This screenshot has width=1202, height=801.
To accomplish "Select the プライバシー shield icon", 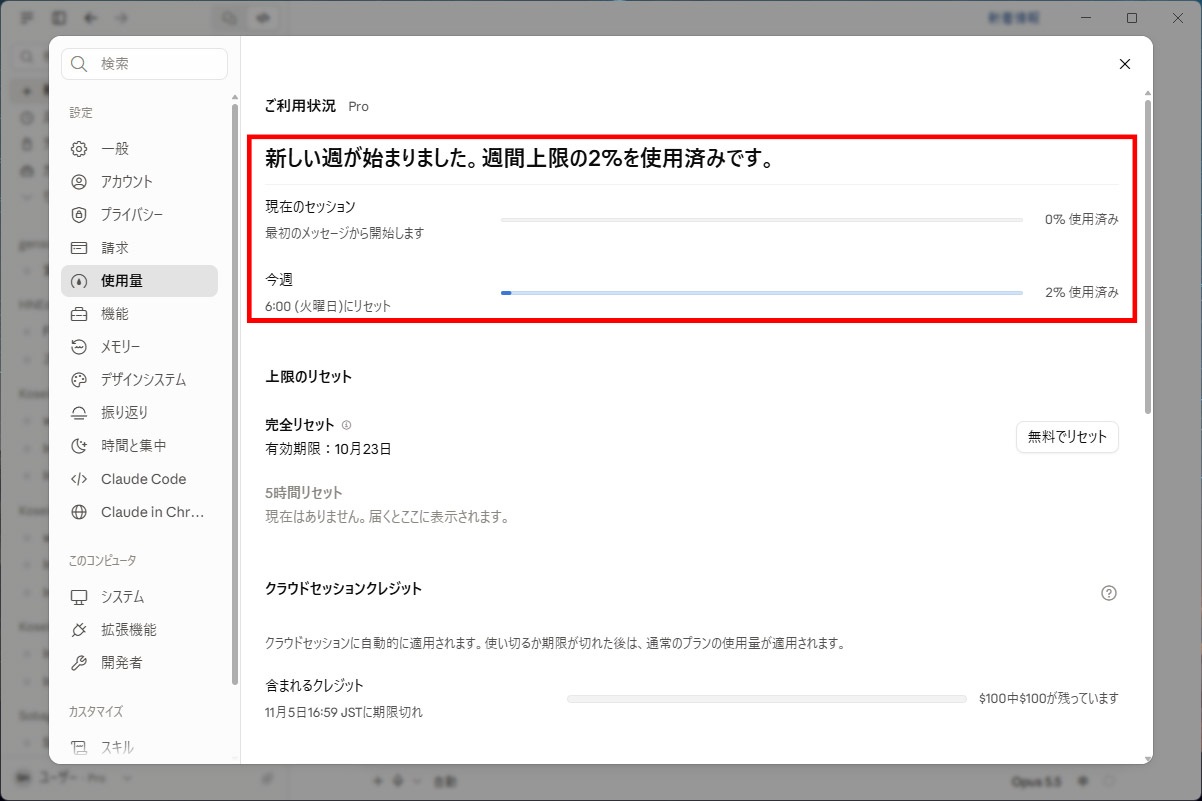I will pos(80,215).
